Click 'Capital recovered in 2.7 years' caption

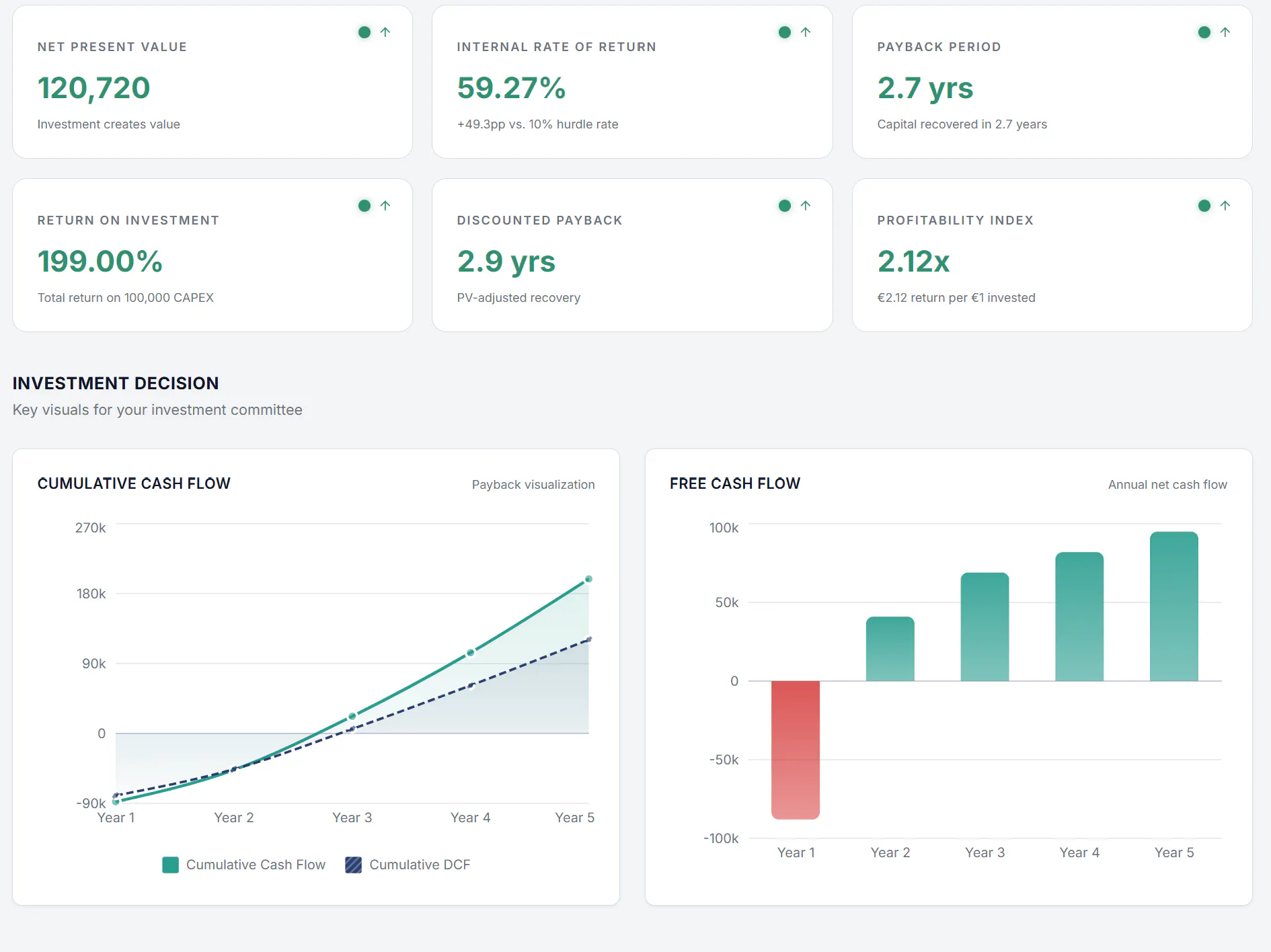click(962, 124)
